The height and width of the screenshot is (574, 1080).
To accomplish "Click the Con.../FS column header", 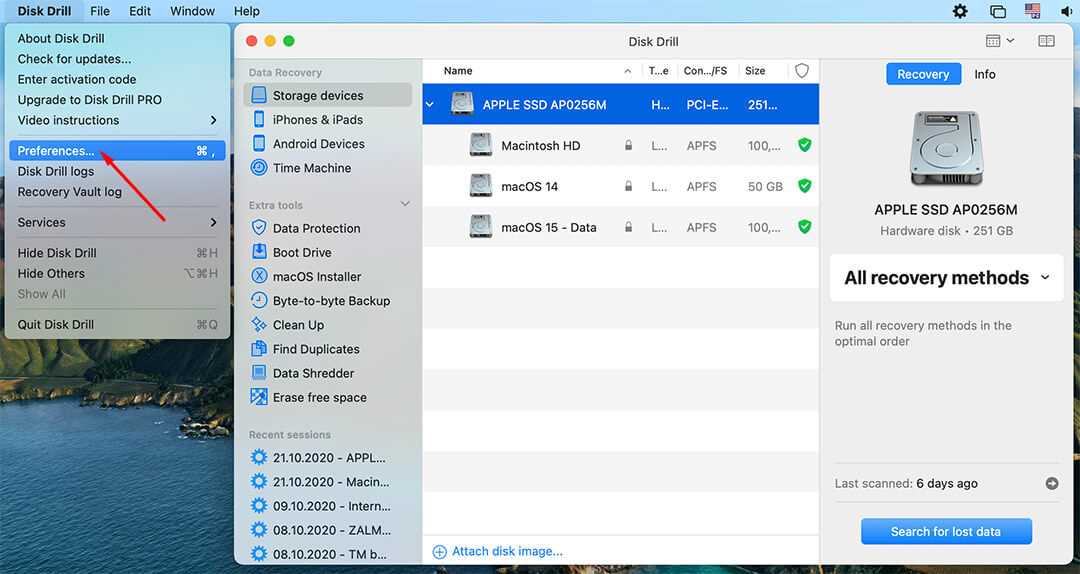I will [x=705, y=70].
